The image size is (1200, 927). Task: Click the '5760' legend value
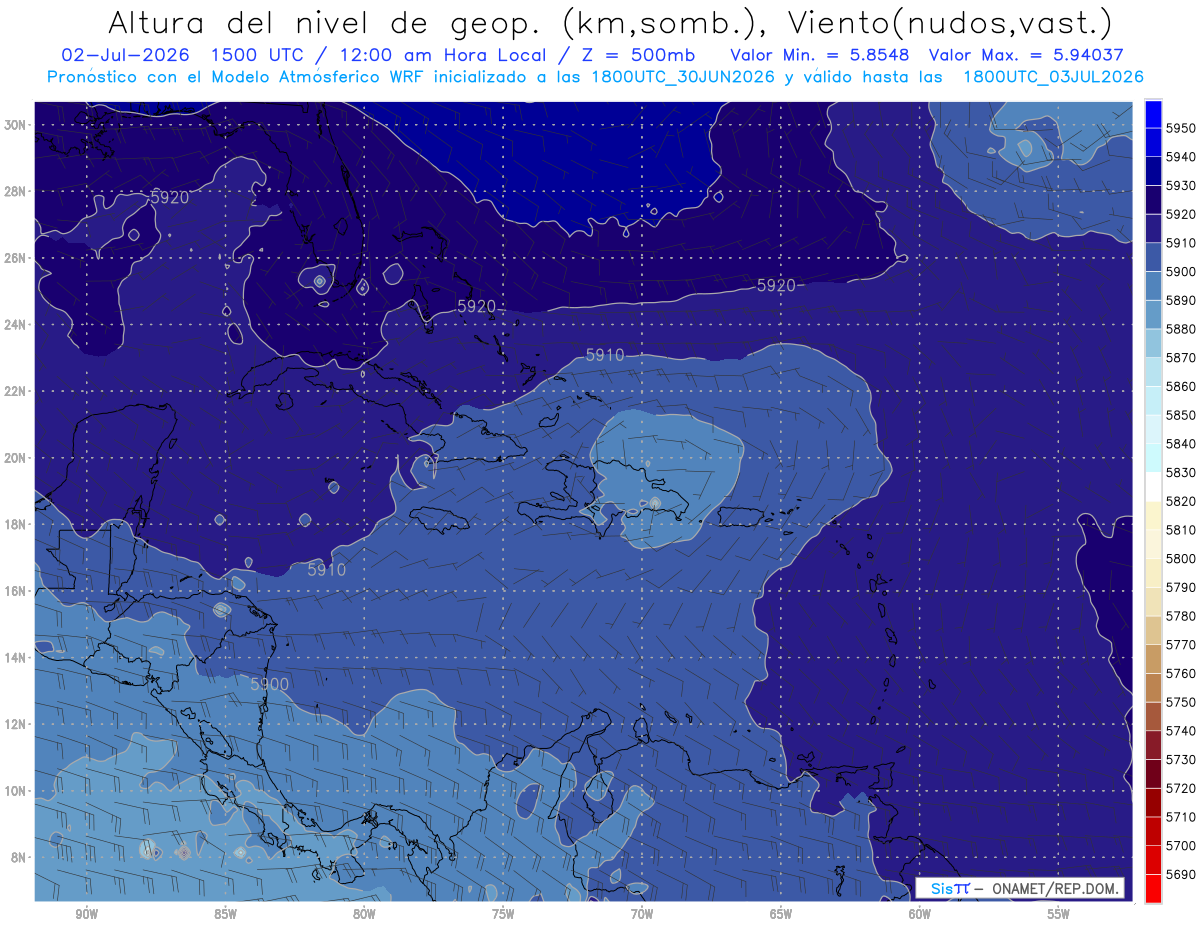click(x=1180, y=673)
